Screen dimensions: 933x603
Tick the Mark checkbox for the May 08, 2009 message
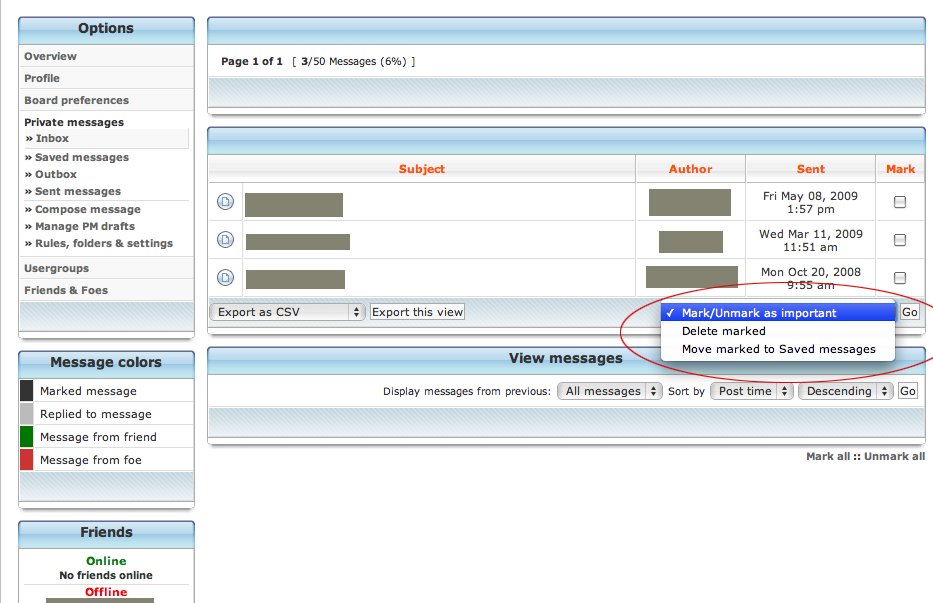[900, 202]
